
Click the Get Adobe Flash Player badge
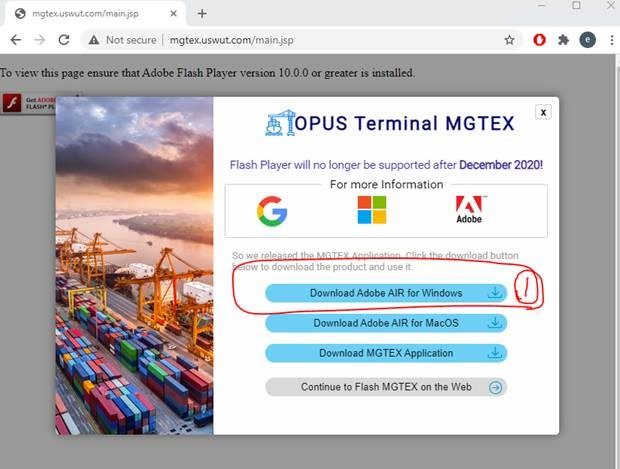pos(28,104)
